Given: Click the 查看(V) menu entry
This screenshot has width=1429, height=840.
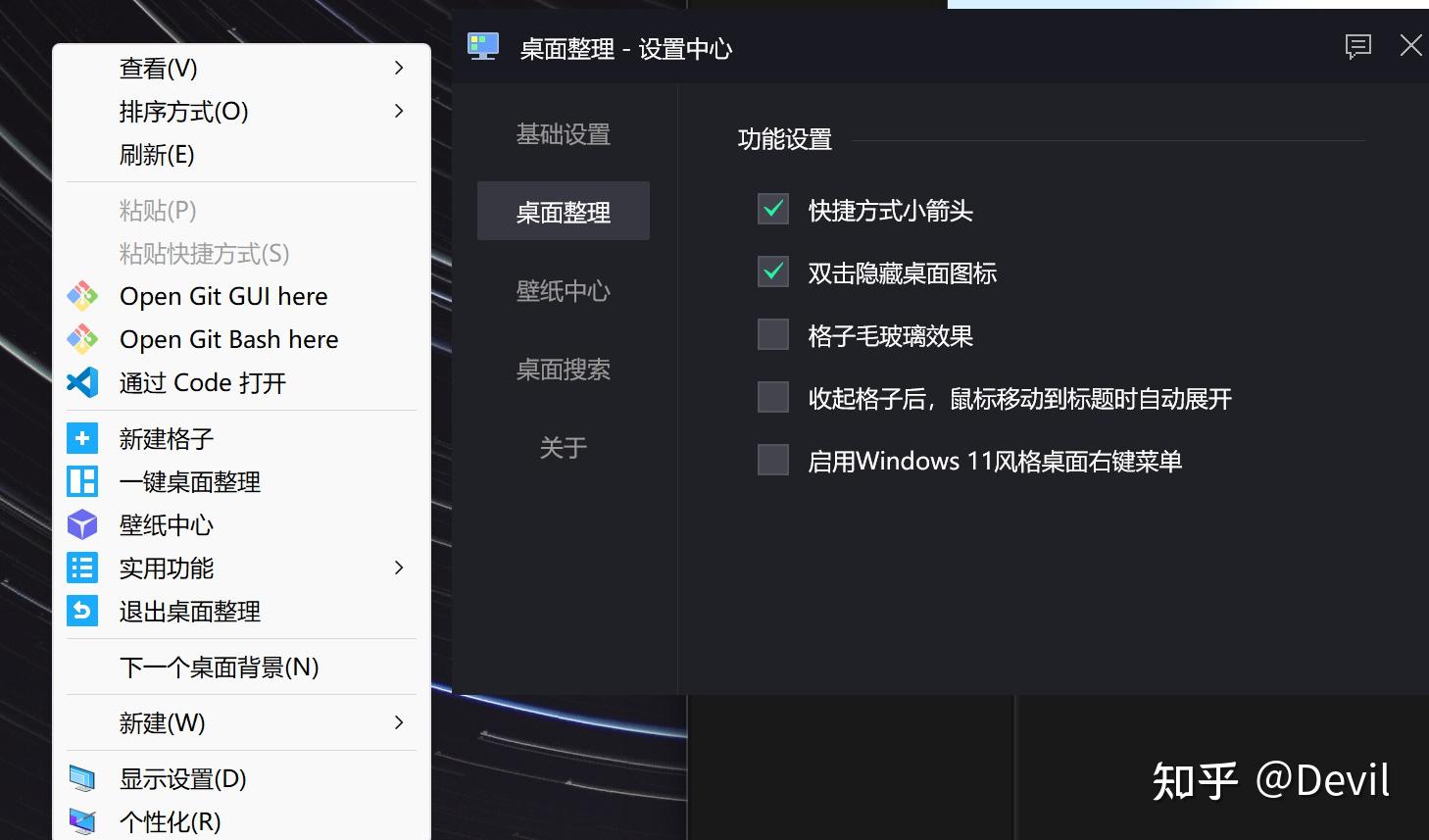Looking at the screenshot, I should tap(241, 68).
